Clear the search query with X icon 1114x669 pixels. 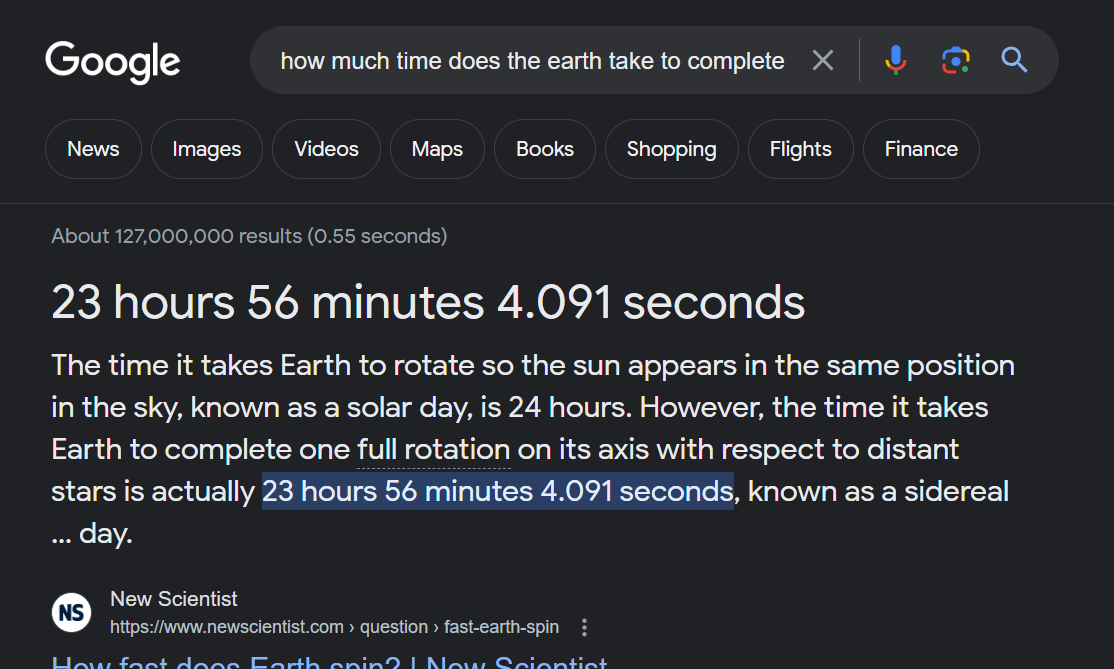tap(822, 61)
